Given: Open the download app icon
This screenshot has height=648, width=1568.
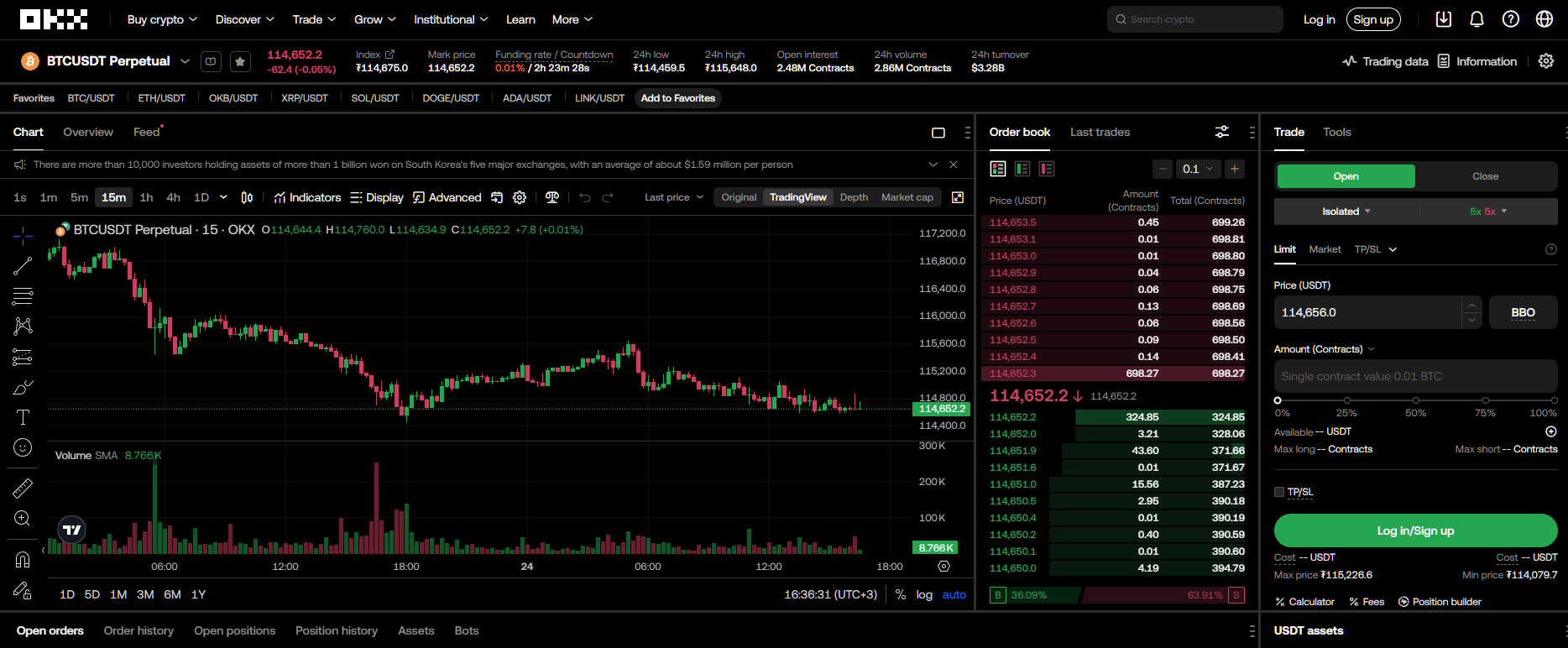Looking at the screenshot, I should tap(1444, 19).
